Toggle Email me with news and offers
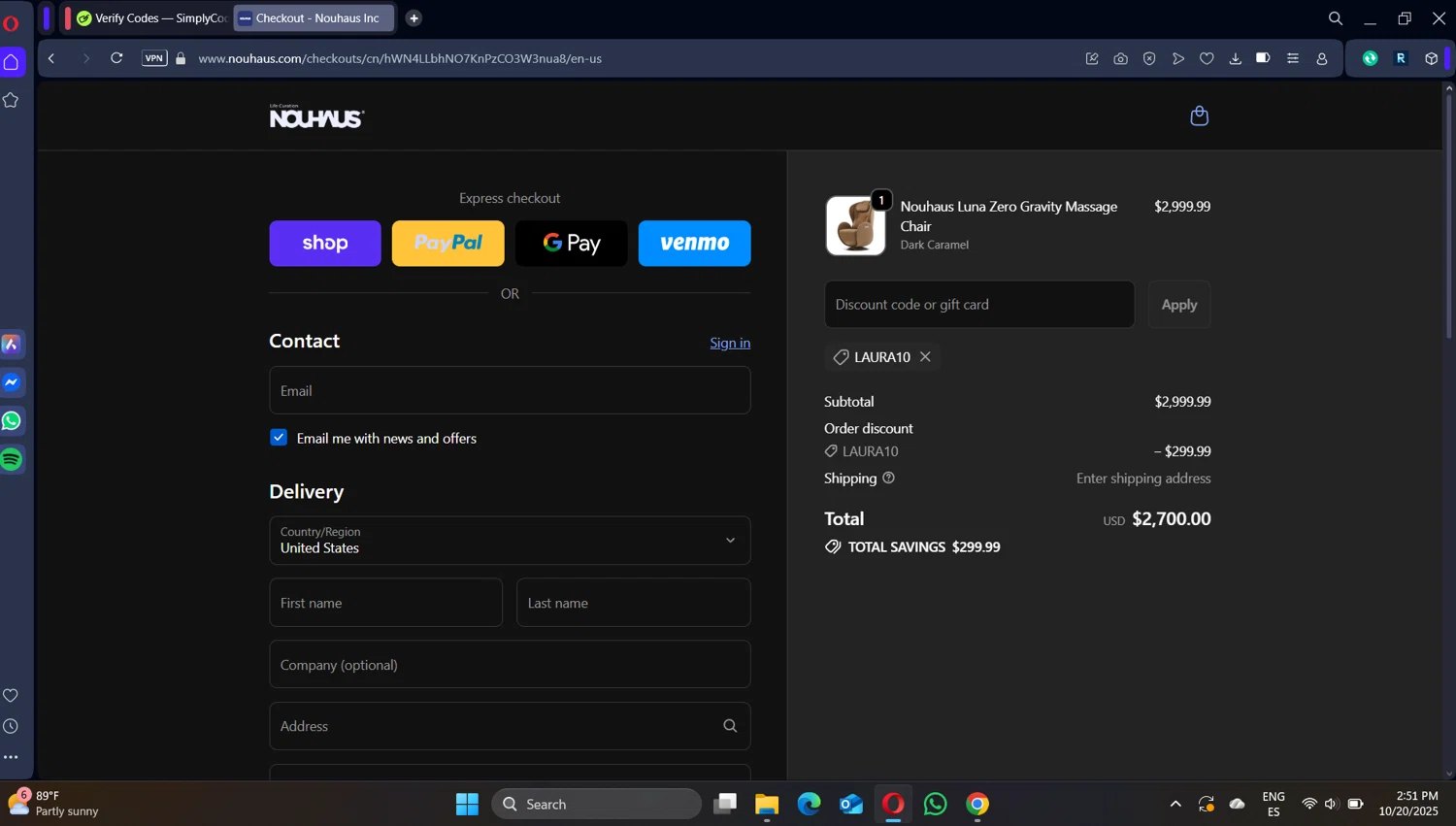1456x826 pixels. pos(279,438)
